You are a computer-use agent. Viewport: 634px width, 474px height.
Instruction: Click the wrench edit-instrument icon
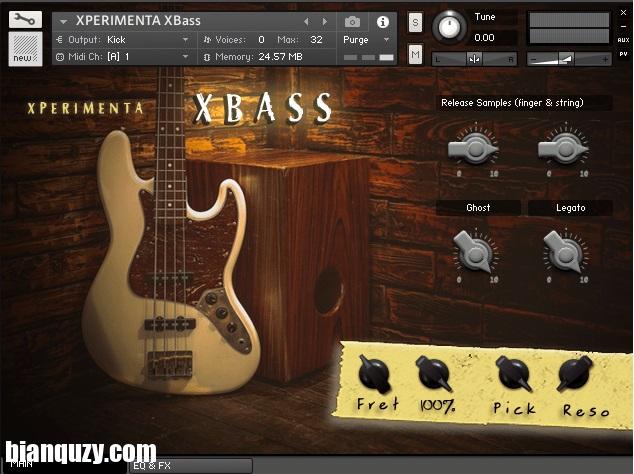(x=25, y=18)
